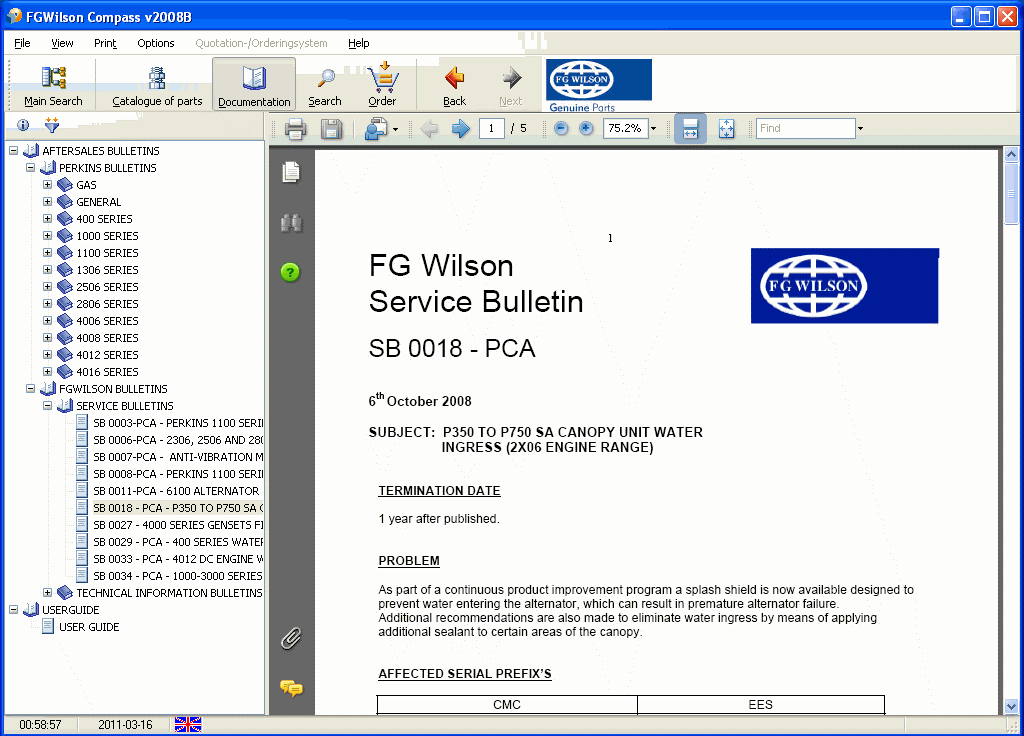Go to the next PDF page
This screenshot has height=736, width=1024.
pos(460,129)
